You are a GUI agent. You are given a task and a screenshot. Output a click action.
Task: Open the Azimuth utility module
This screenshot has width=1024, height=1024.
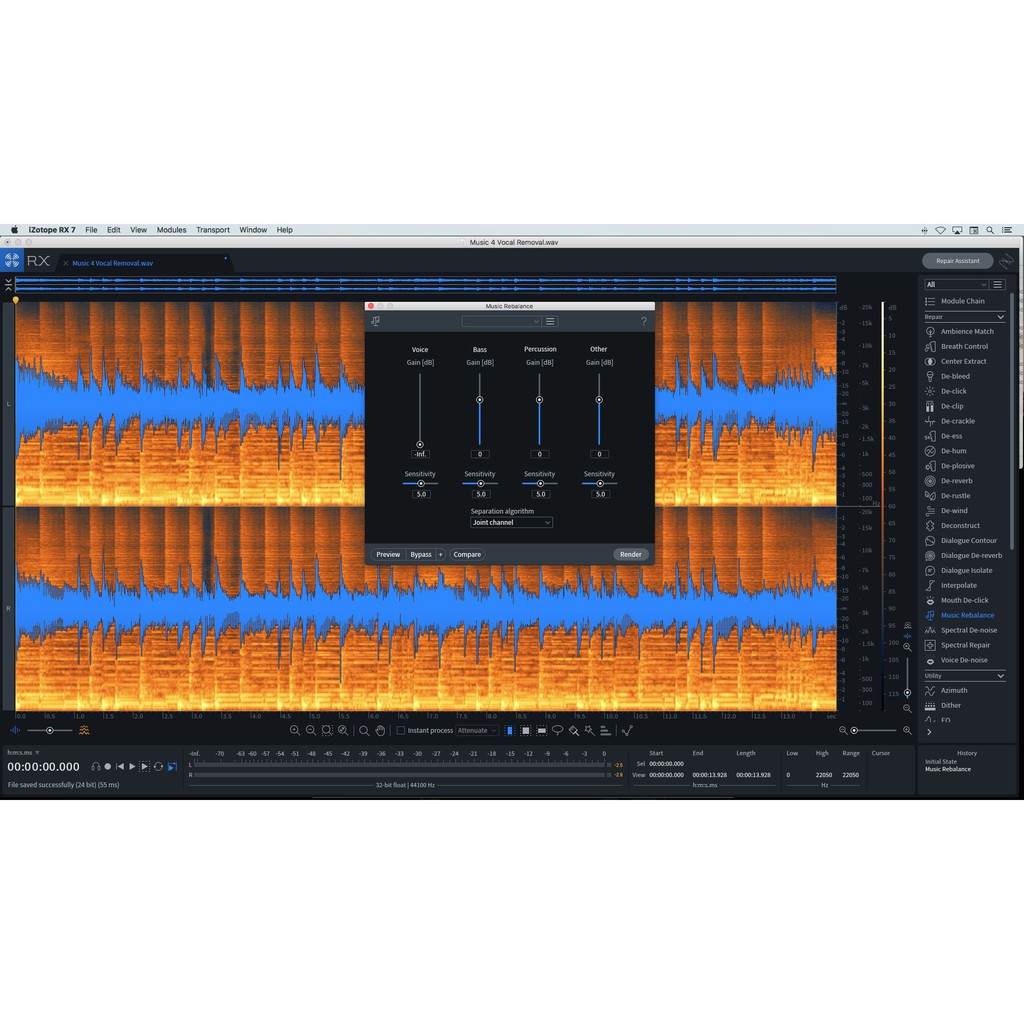pos(951,690)
